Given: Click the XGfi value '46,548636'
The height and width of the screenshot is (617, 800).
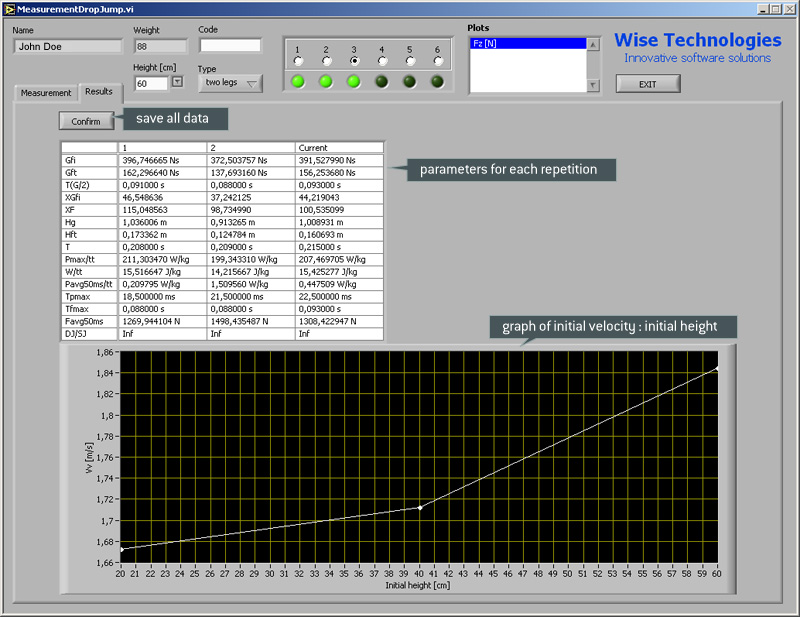Looking at the screenshot, I should pyautogui.click(x=162, y=198).
